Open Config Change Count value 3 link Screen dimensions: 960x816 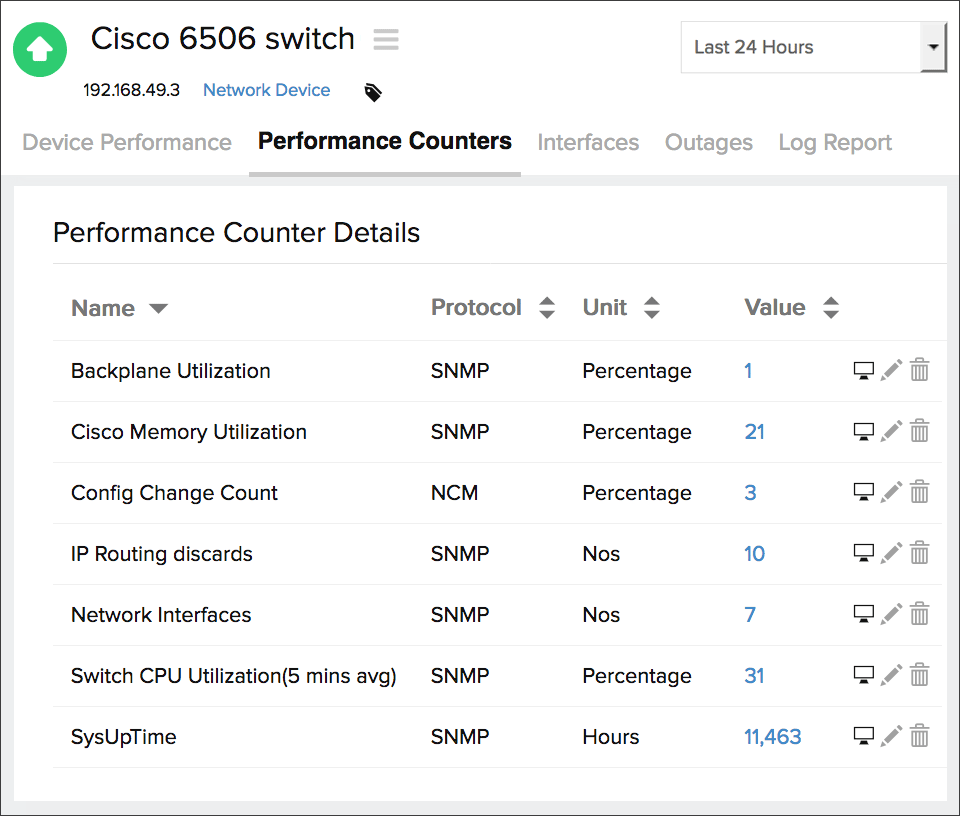pos(750,493)
